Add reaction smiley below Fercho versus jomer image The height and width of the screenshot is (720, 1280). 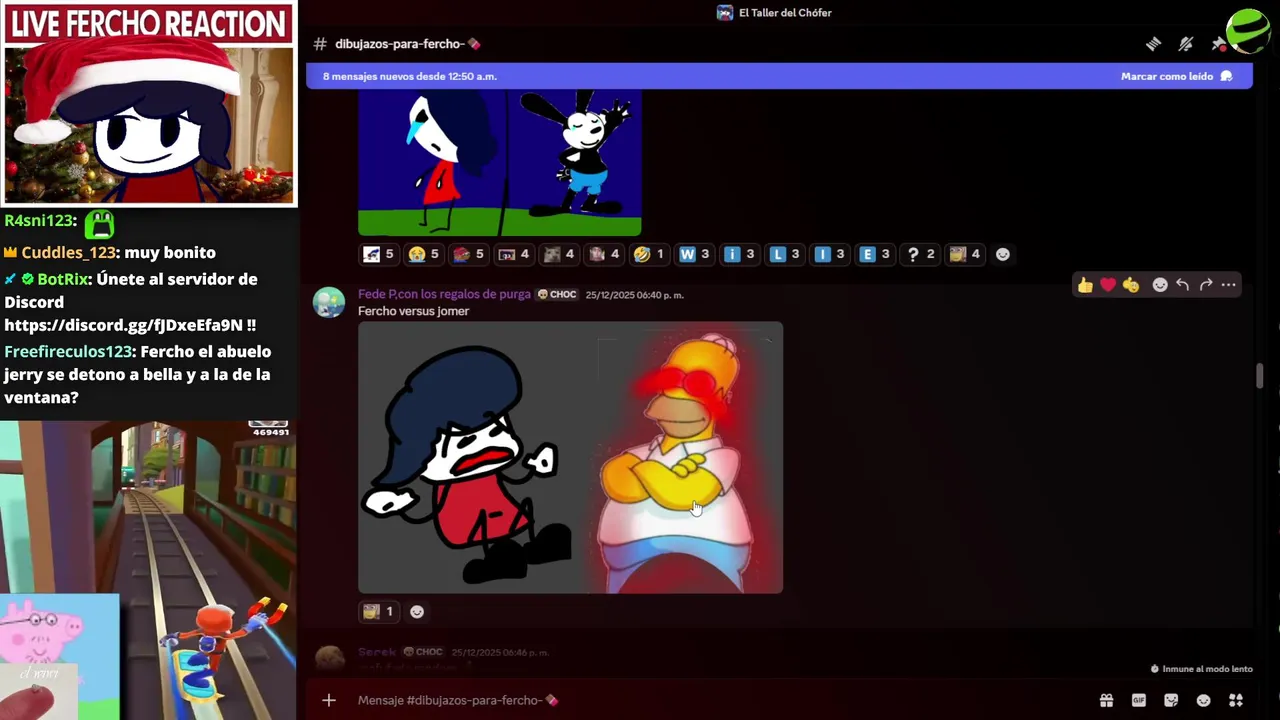click(417, 612)
